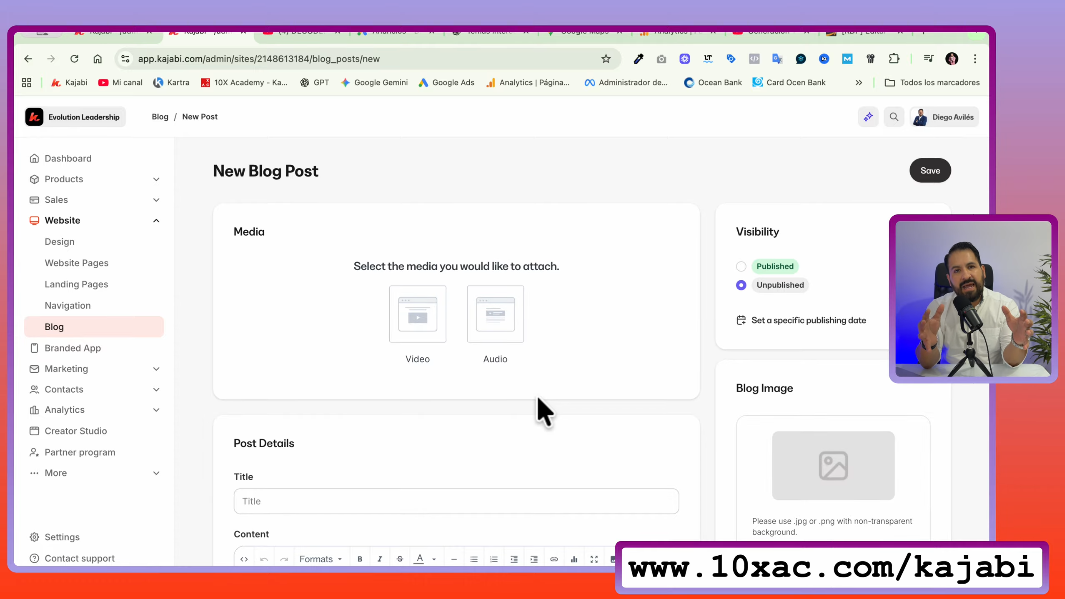
Task: Click the editor undo arrow
Action: click(x=264, y=559)
